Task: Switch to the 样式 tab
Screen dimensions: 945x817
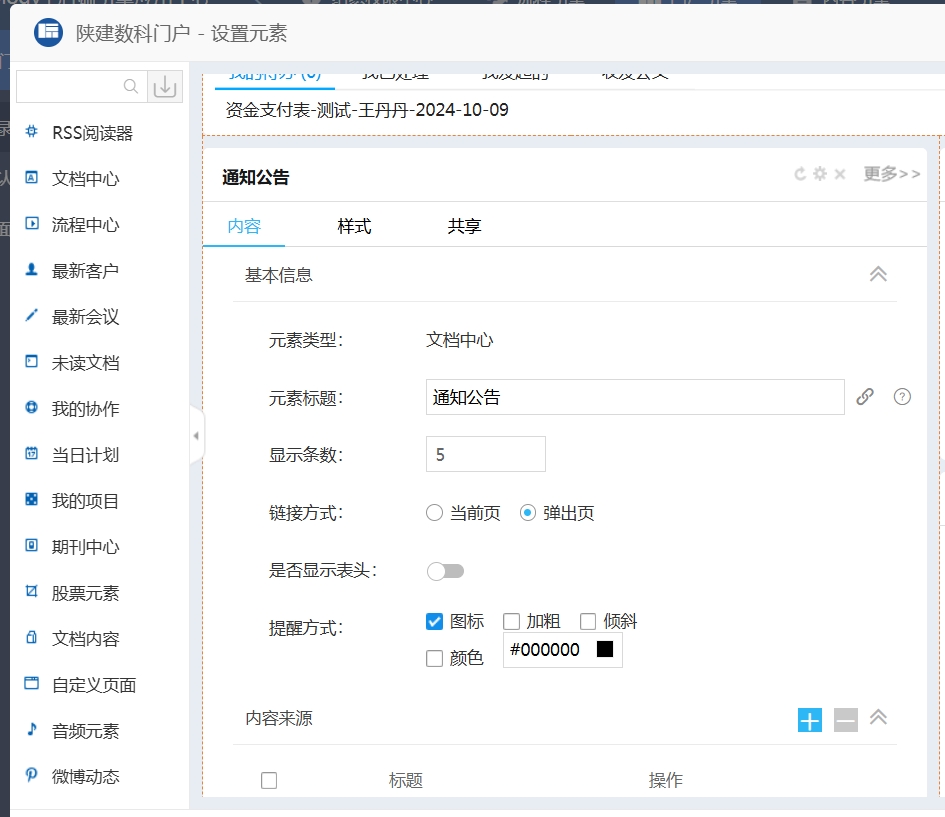Action: (354, 226)
